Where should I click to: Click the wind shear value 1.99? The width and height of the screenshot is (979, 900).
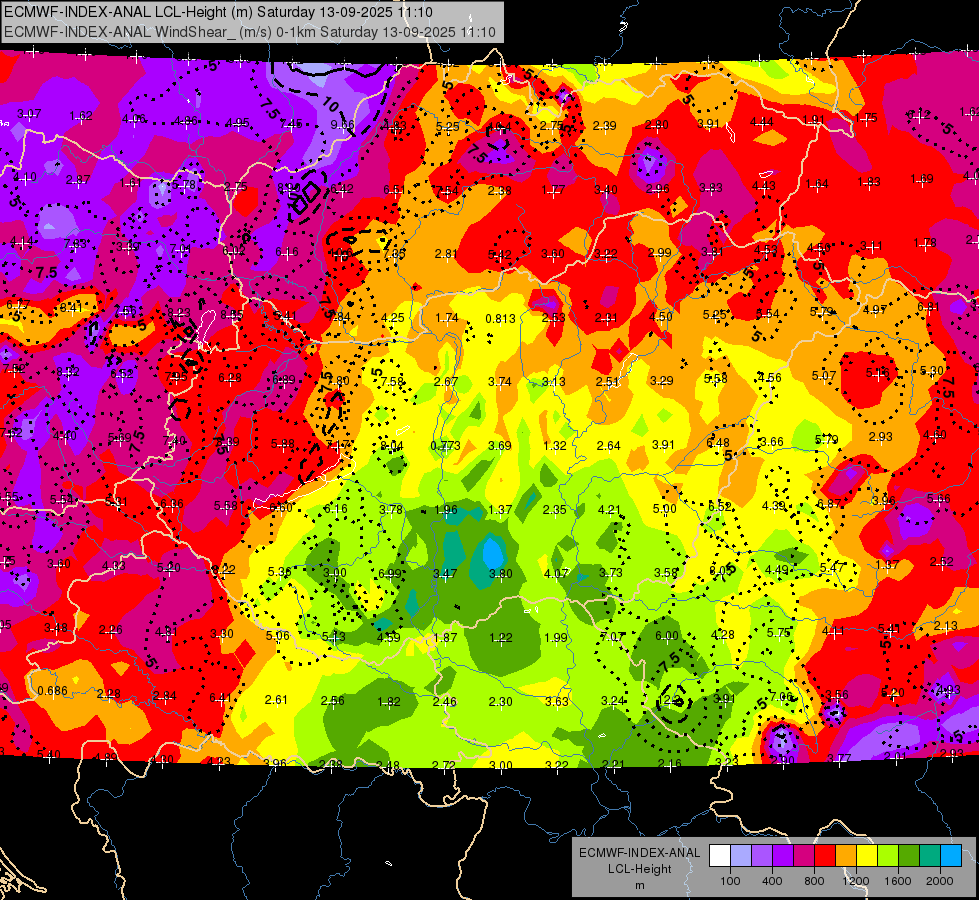click(x=556, y=638)
